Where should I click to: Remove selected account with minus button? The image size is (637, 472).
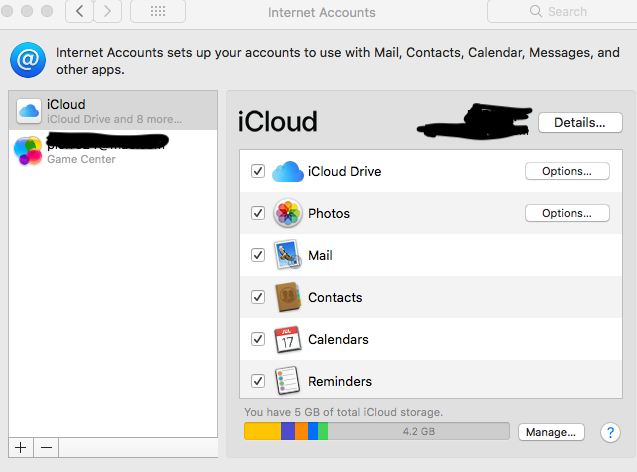[46, 448]
